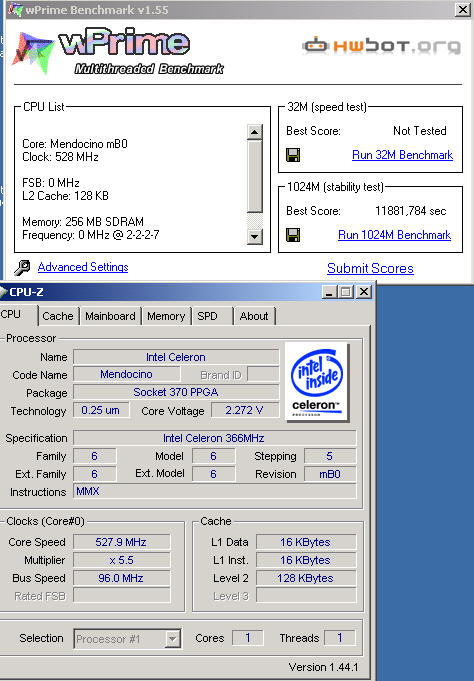Switch to the Cache tab
474x681 pixels.
click(58, 316)
